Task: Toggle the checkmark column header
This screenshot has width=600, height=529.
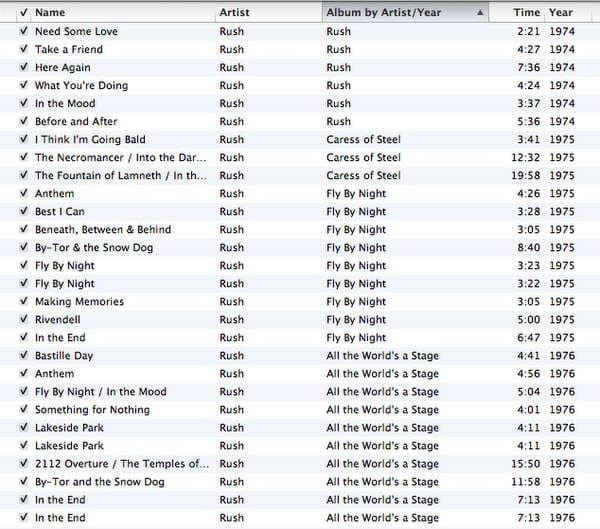Action: pyautogui.click(x=24, y=12)
